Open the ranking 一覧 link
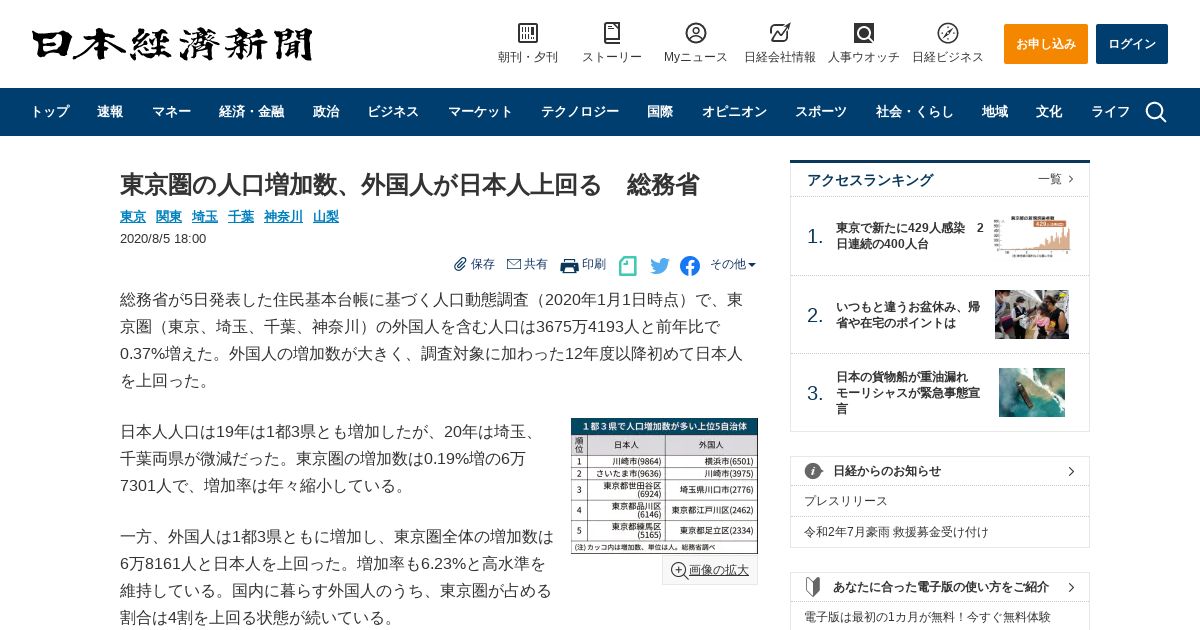1200x630 pixels. 1056,179
